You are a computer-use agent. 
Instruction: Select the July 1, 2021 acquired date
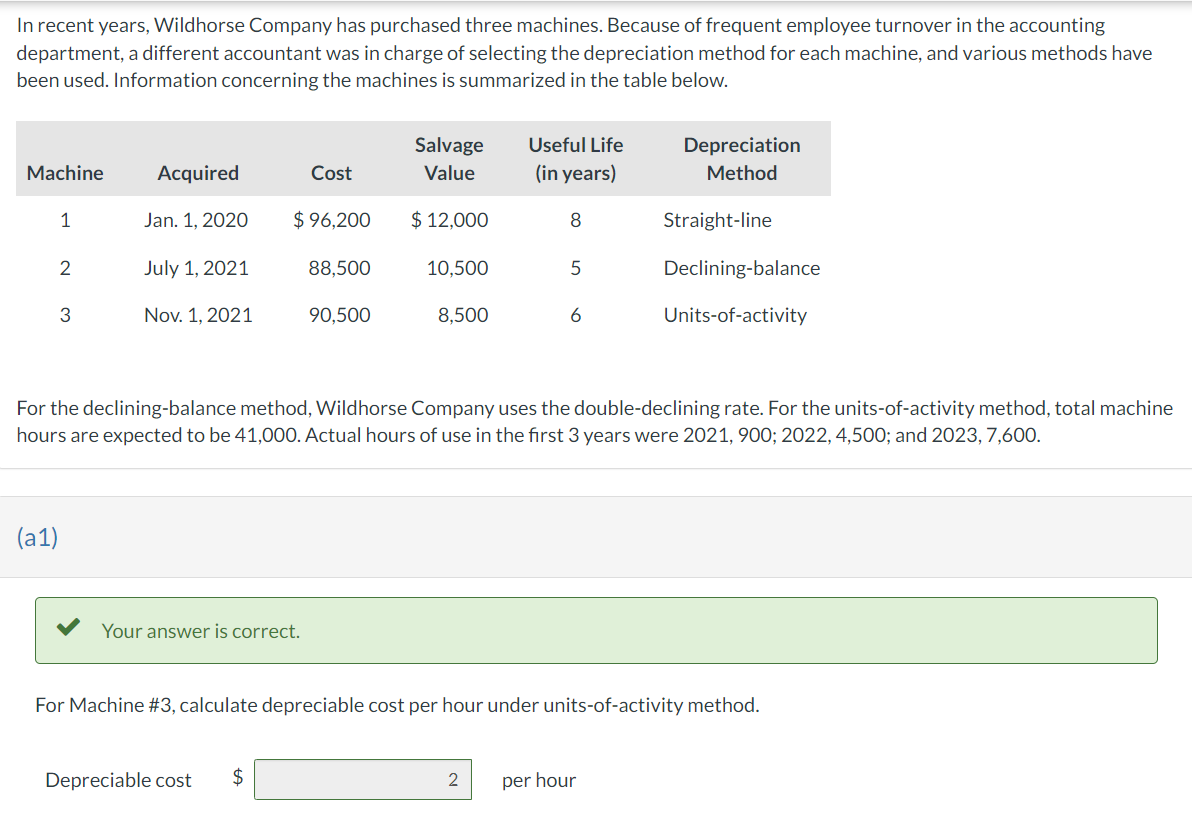pyautogui.click(x=196, y=268)
